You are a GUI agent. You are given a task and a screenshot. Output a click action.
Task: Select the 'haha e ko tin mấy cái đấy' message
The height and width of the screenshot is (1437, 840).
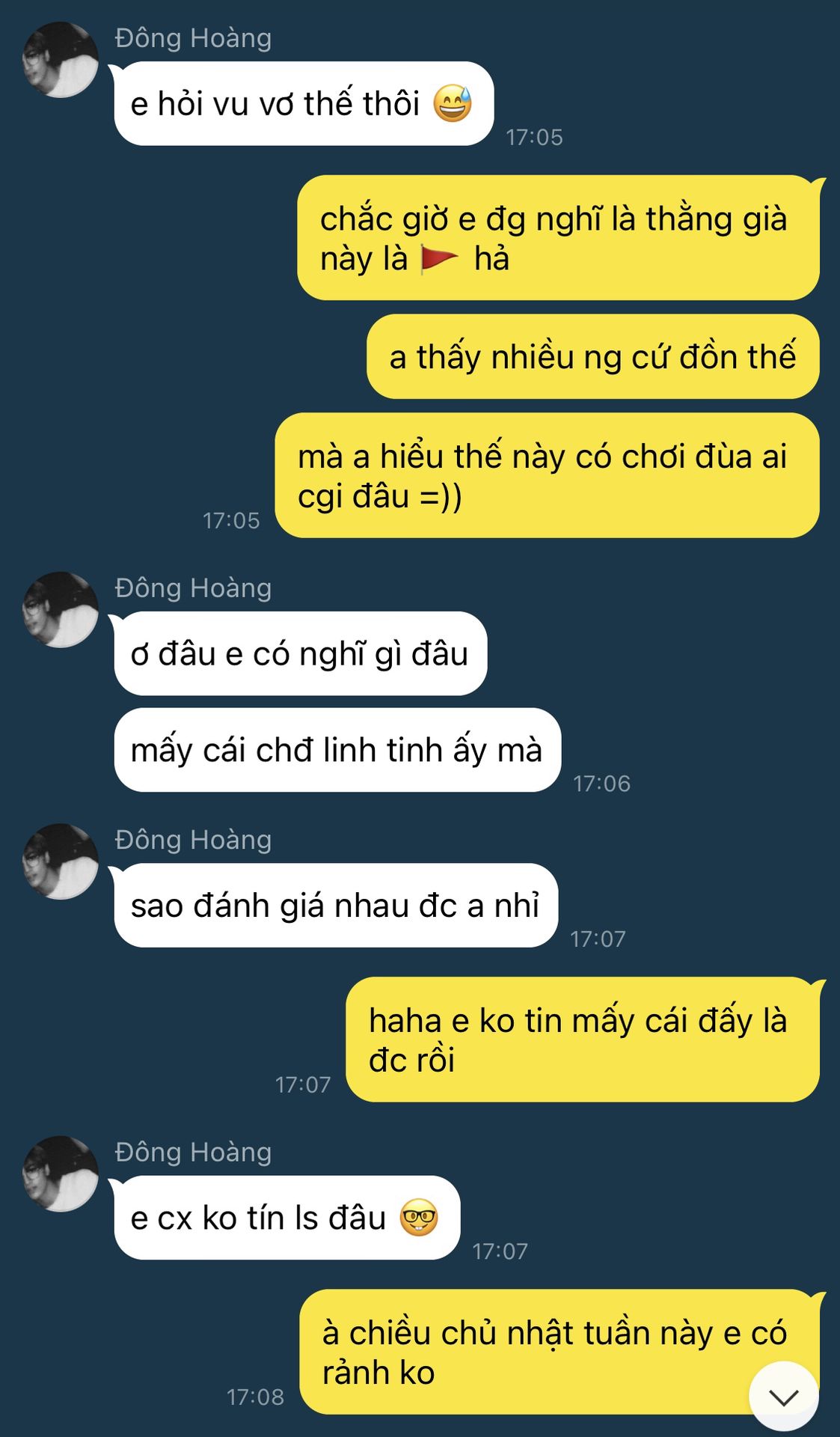[583, 1040]
